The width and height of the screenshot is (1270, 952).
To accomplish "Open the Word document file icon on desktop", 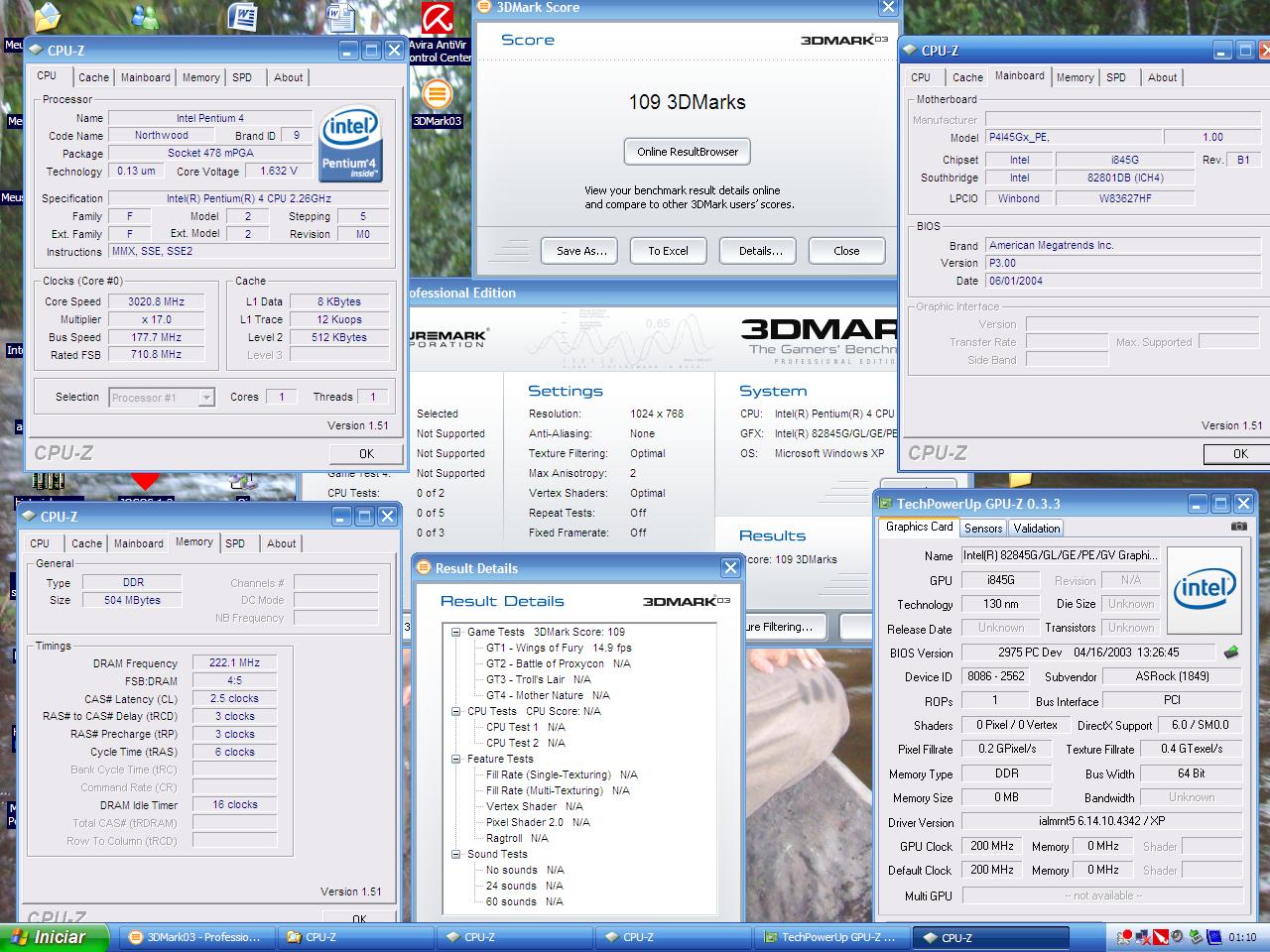I will 340,17.
